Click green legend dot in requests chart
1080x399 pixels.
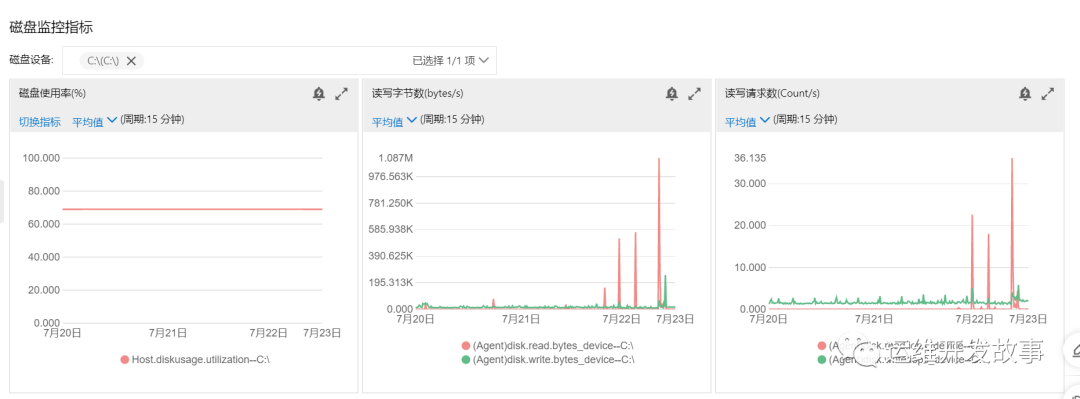tap(822, 359)
